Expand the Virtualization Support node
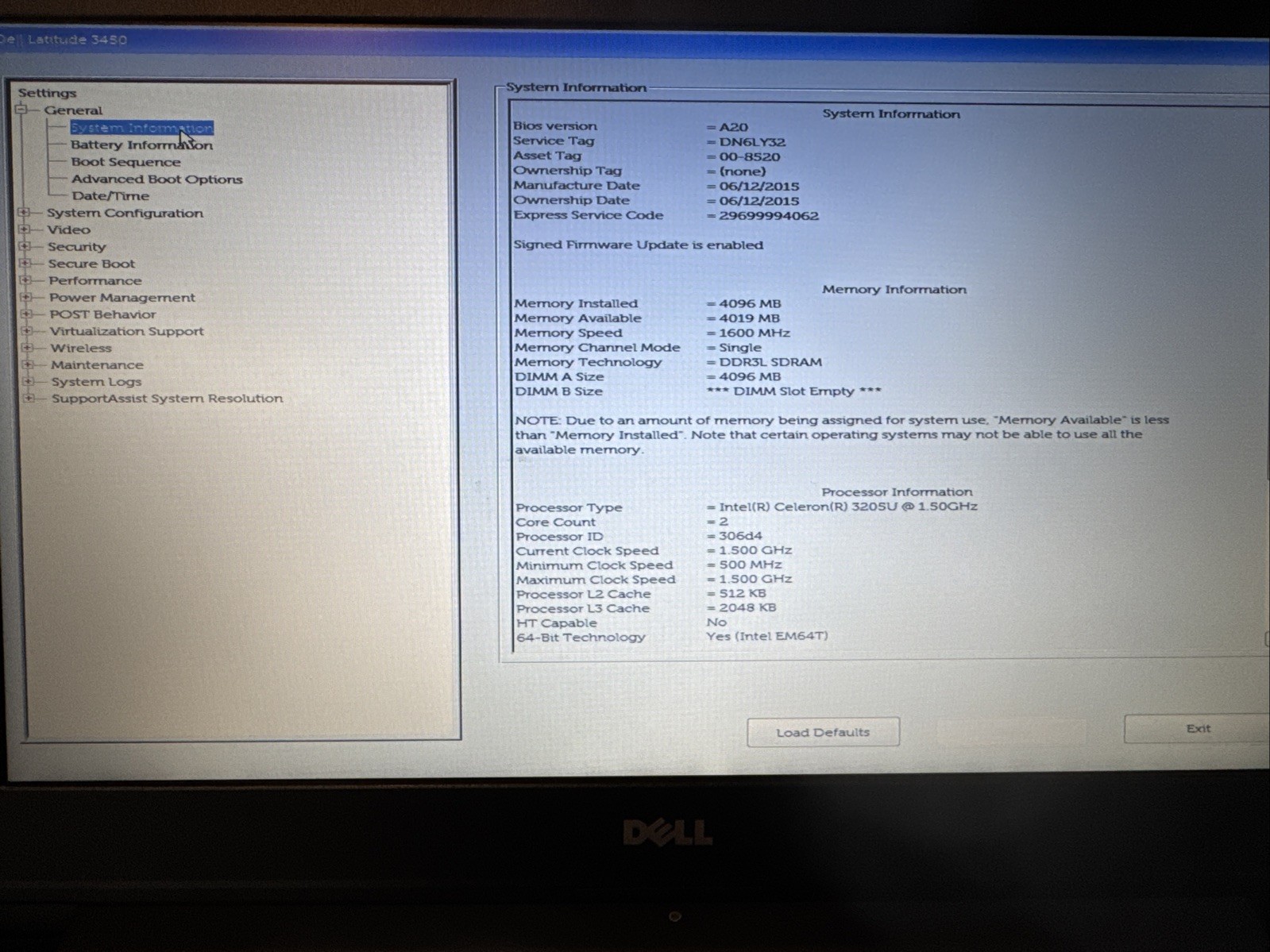 coord(27,331)
